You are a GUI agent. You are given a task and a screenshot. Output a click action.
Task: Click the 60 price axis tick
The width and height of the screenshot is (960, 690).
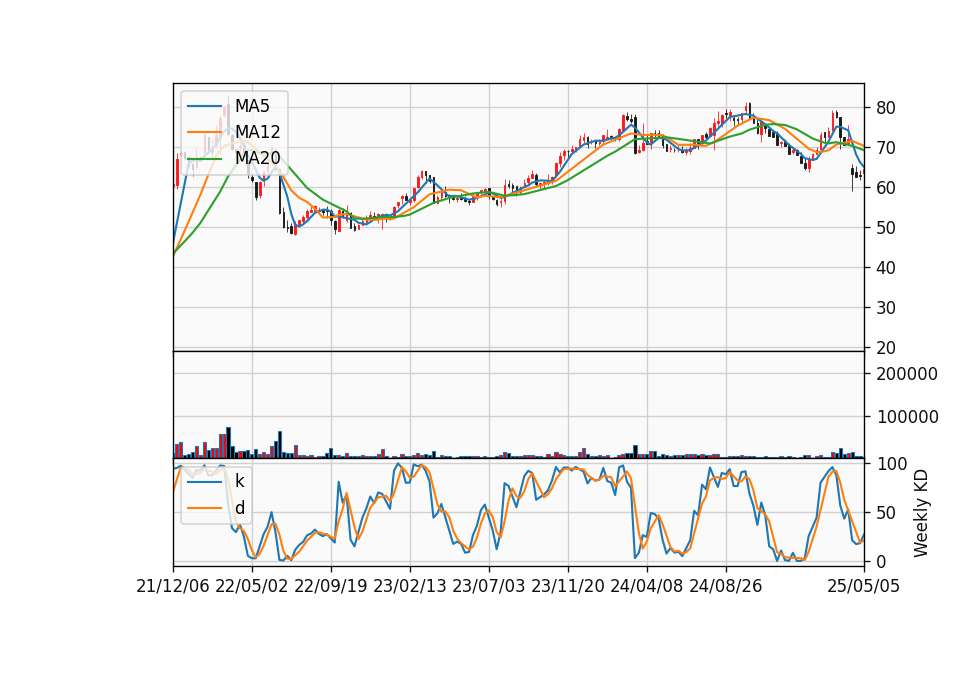pyautogui.click(x=886, y=188)
